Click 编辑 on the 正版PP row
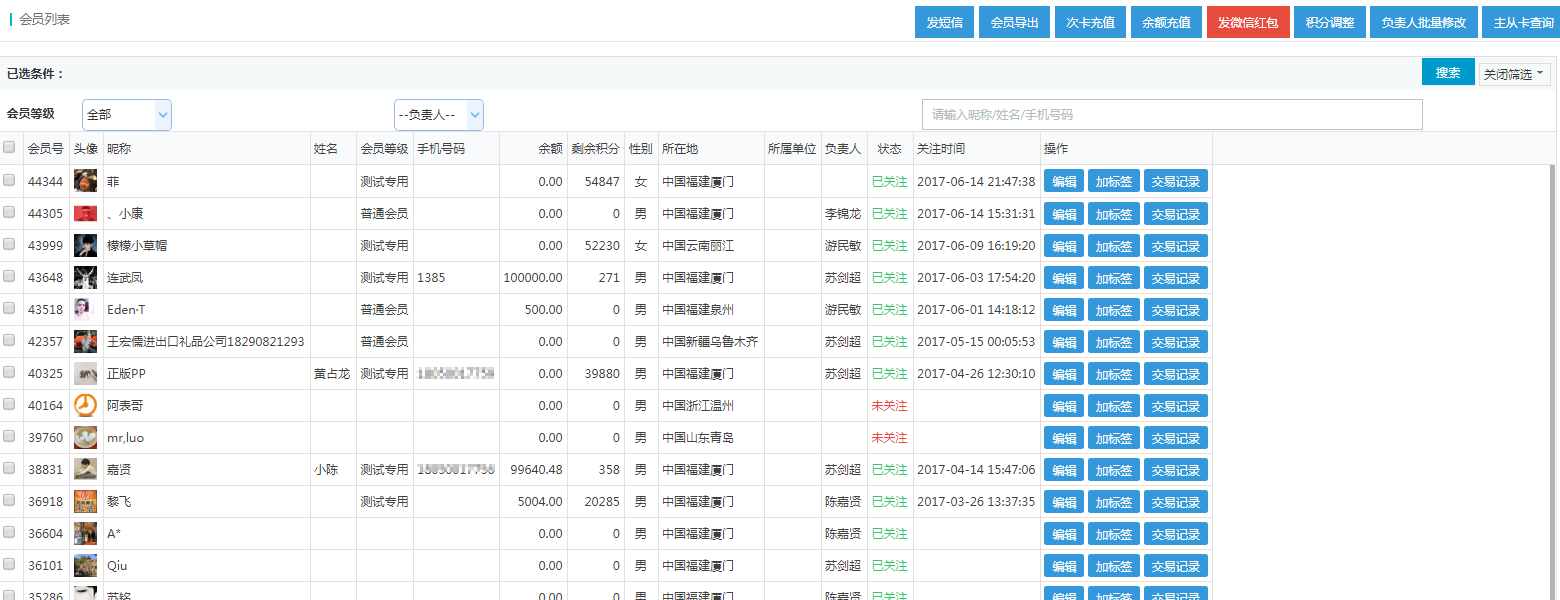 [x=1064, y=373]
